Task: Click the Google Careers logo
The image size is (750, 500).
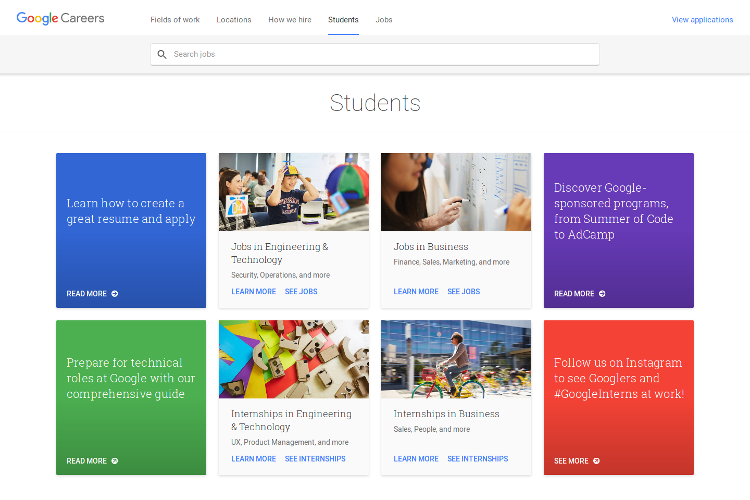Action: pos(60,18)
